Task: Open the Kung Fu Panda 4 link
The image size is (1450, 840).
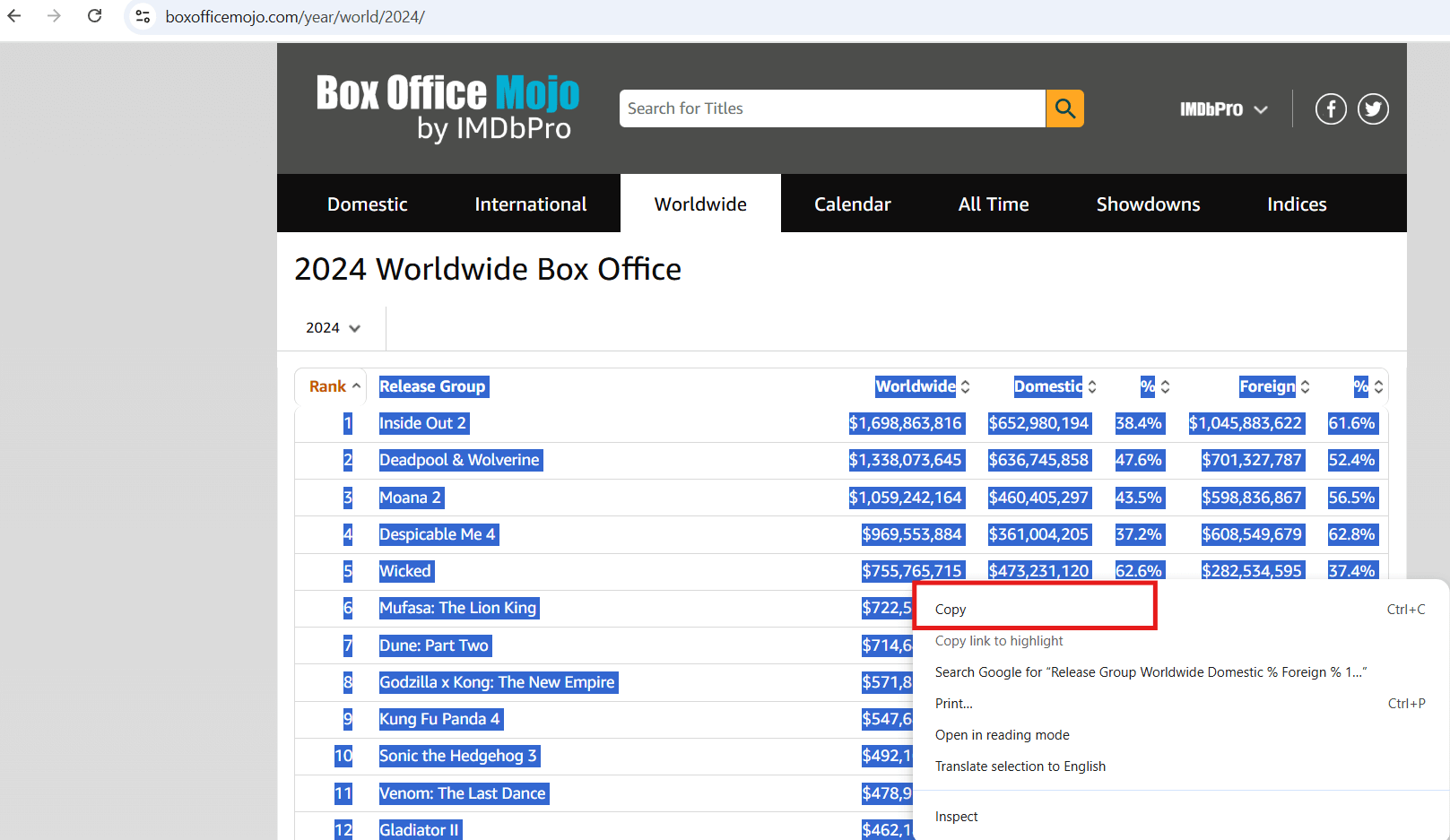Action: (440, 719)
